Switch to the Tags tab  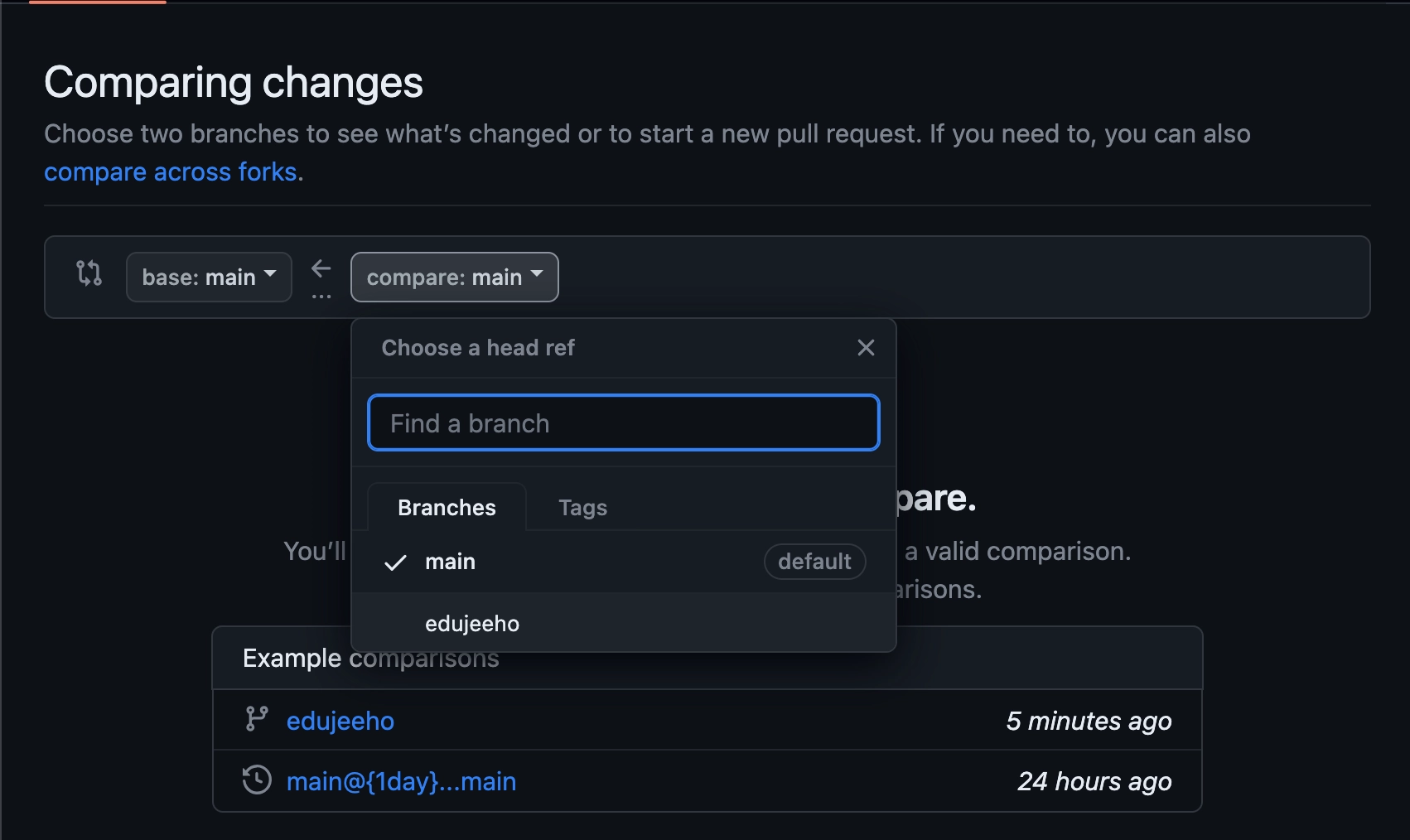(x=582, y=508)
